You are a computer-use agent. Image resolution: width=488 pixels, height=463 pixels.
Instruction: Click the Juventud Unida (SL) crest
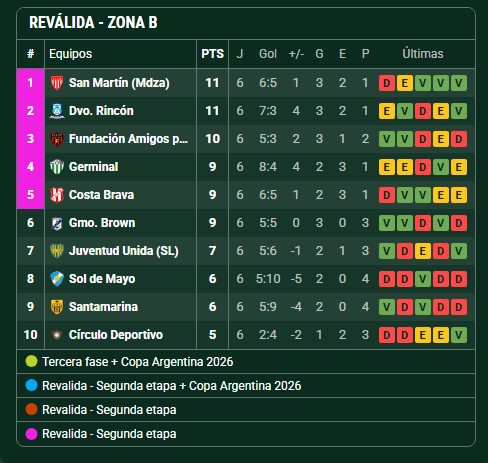pyautogui.click(x=57, y=251)
